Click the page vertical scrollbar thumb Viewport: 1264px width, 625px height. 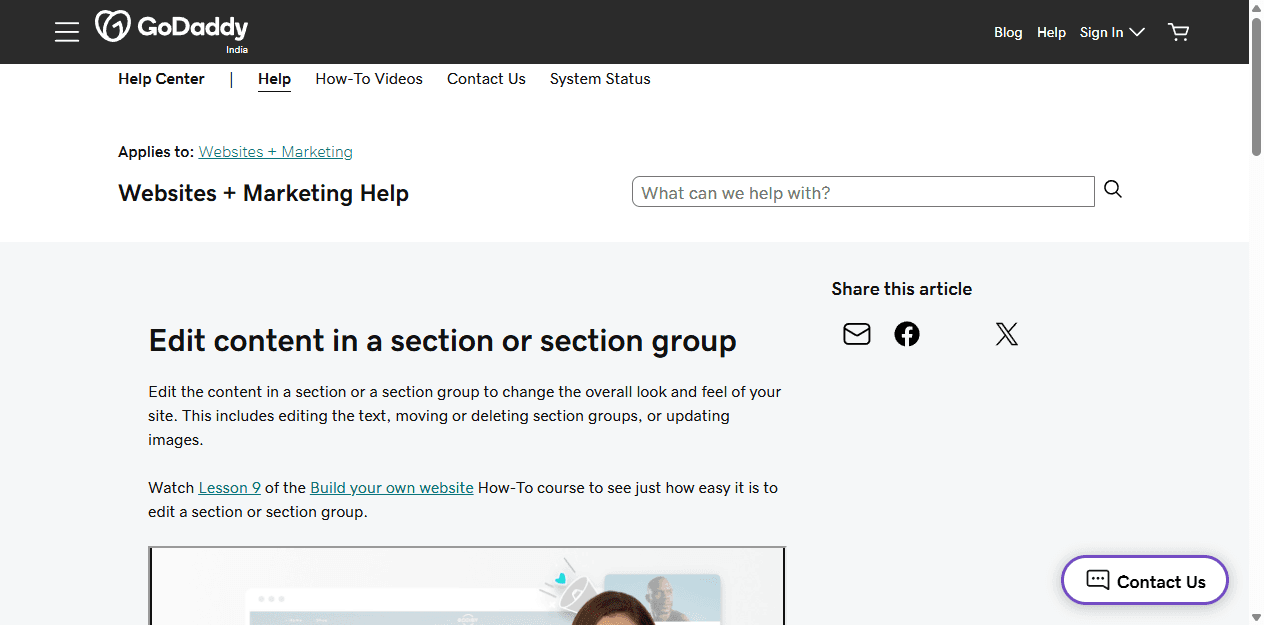click(1256, 86)
